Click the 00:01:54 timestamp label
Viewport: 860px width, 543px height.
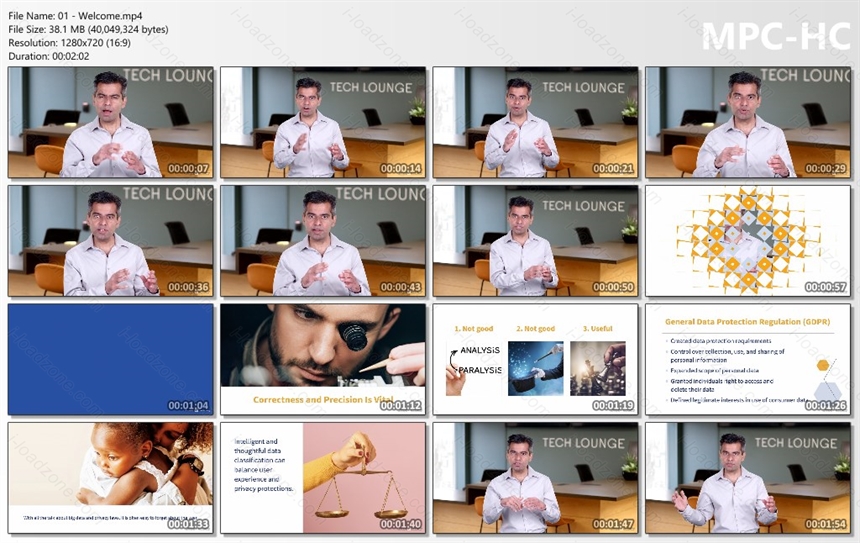tap(825, 524)
